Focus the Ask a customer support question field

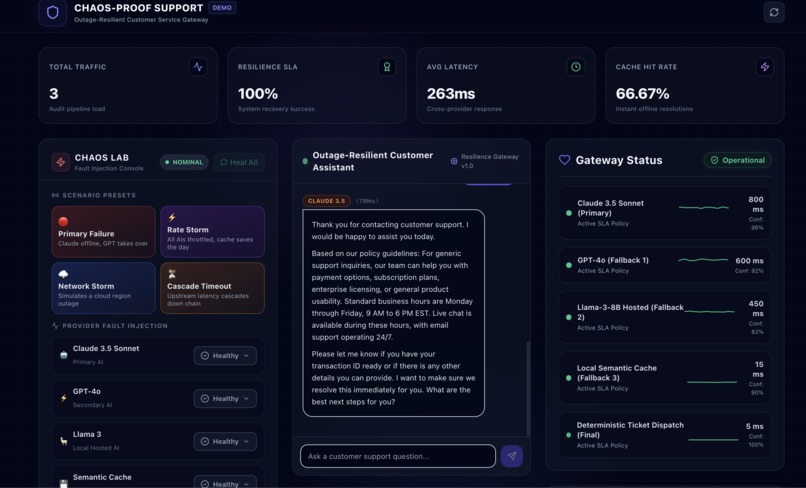pyautogui.click(x=398, y=456)
